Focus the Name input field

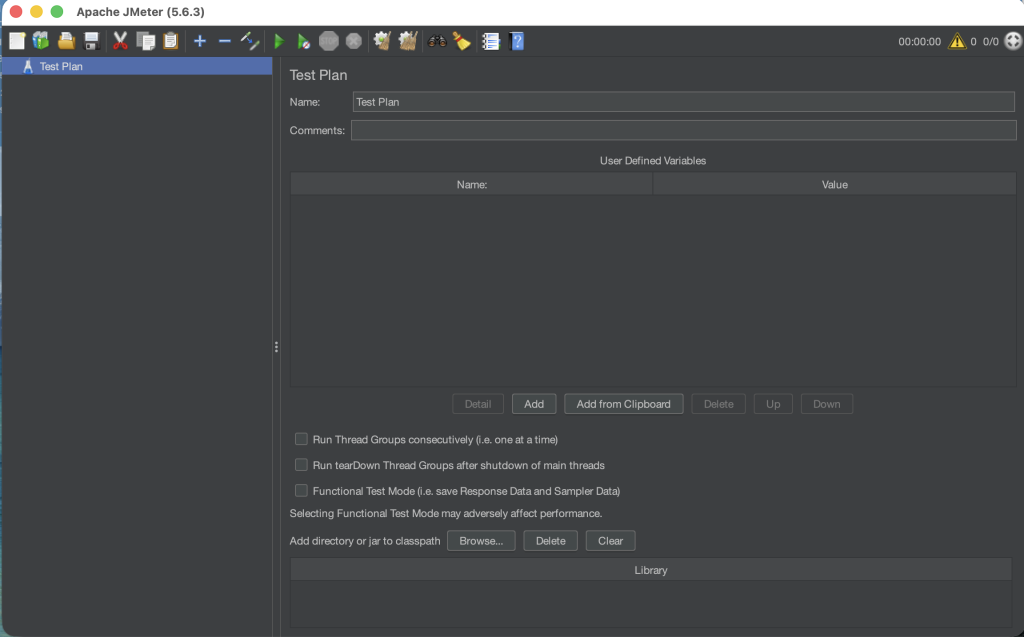pyautogui.click(x=684, y=102)
